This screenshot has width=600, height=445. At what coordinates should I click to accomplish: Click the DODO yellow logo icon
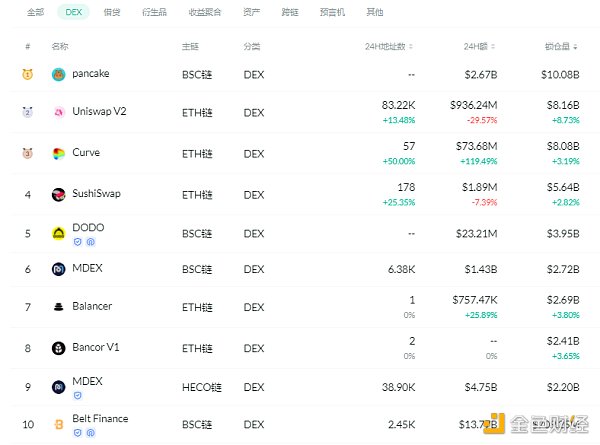click(x=59, y=233)
